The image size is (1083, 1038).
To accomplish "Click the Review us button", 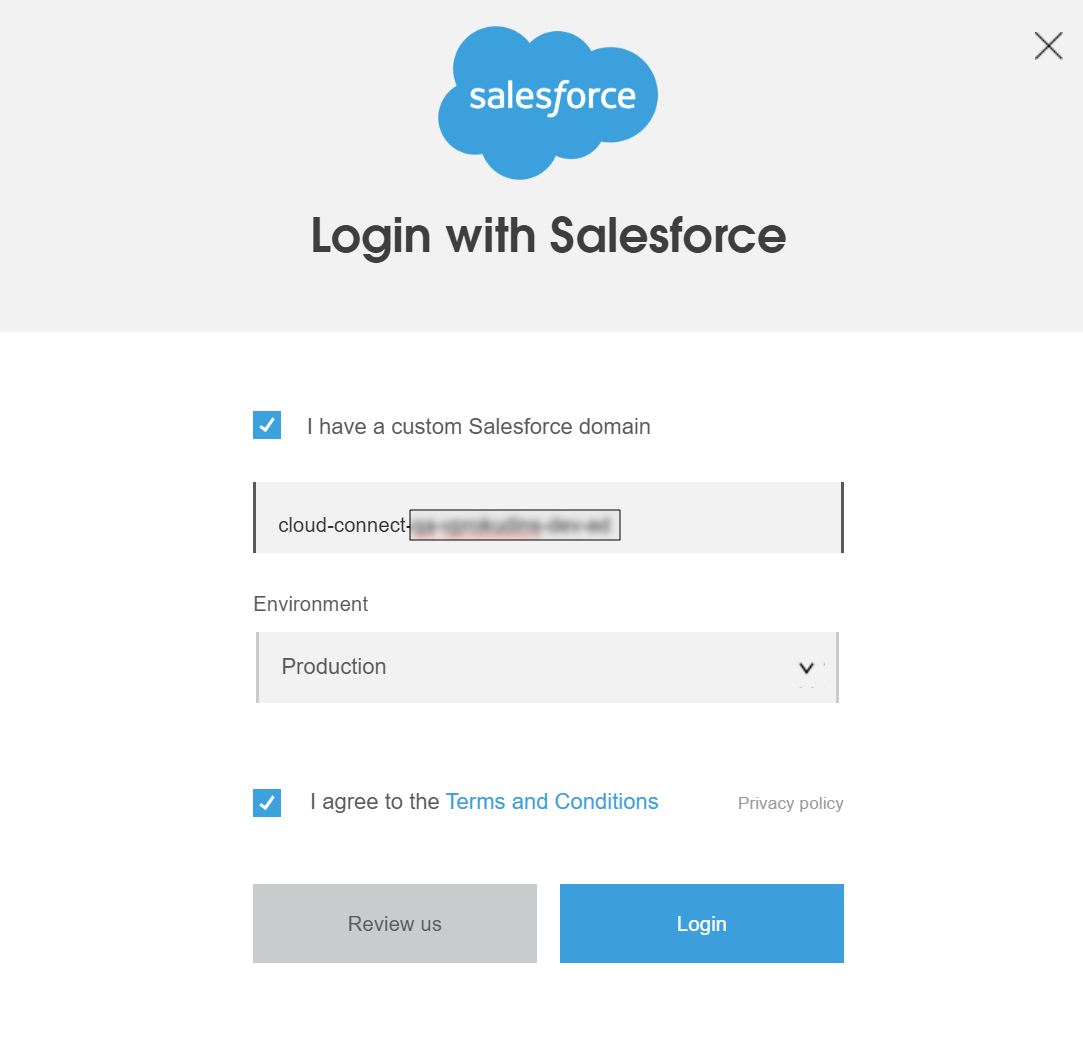I will click(x=394, y=923).
